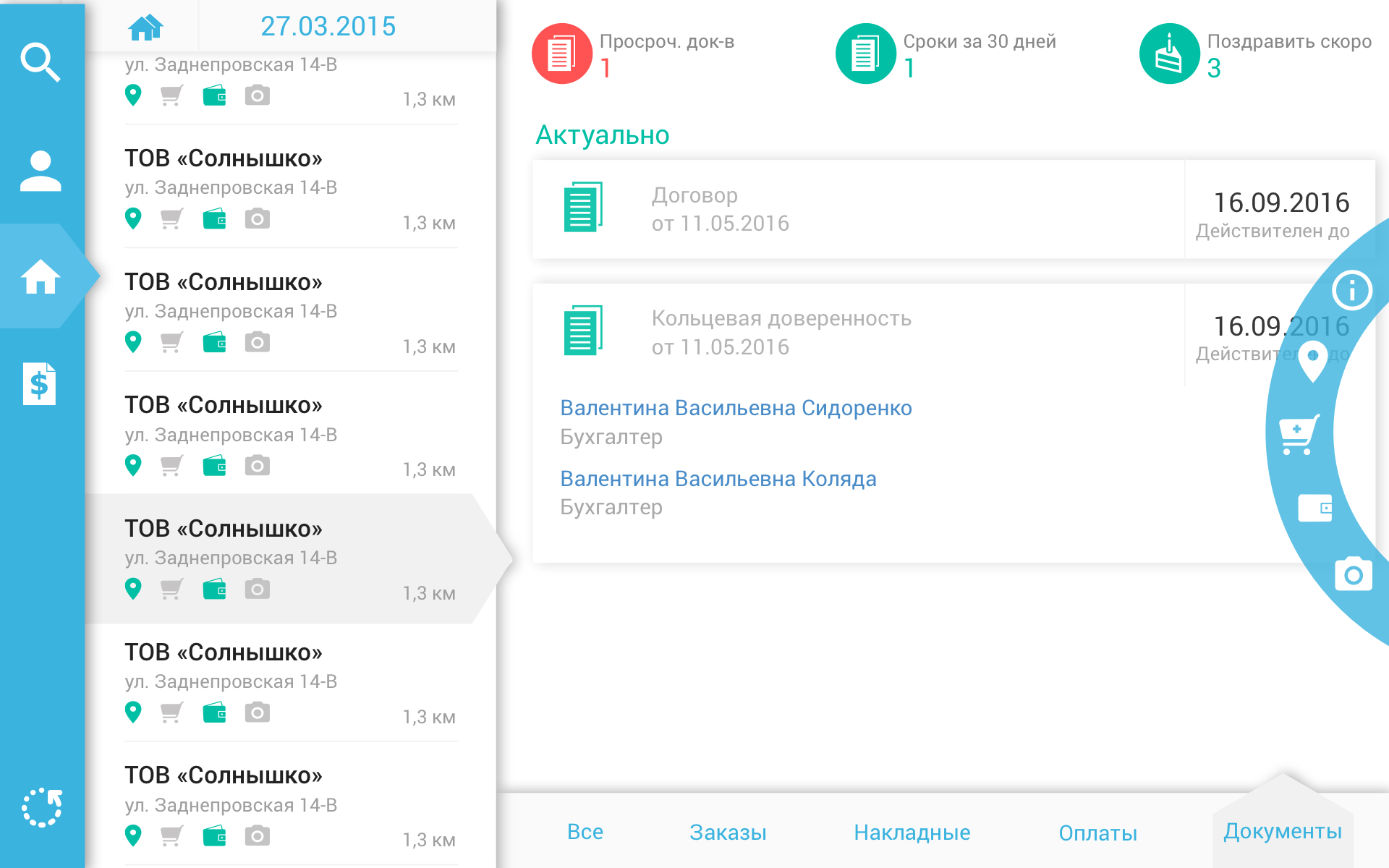The height and width of the screenshot is (868, 1389).
Task: Tap the camera icon in radial menu
Action: 1353,574
